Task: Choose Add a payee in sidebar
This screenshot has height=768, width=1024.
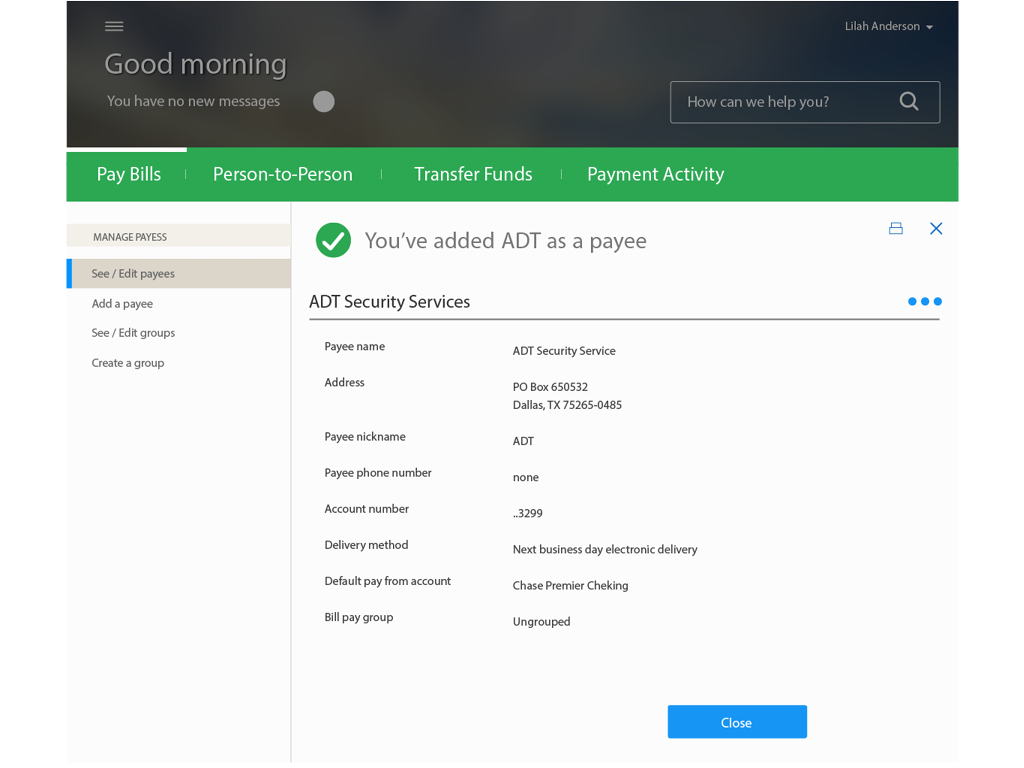Action: coord(122,304)
